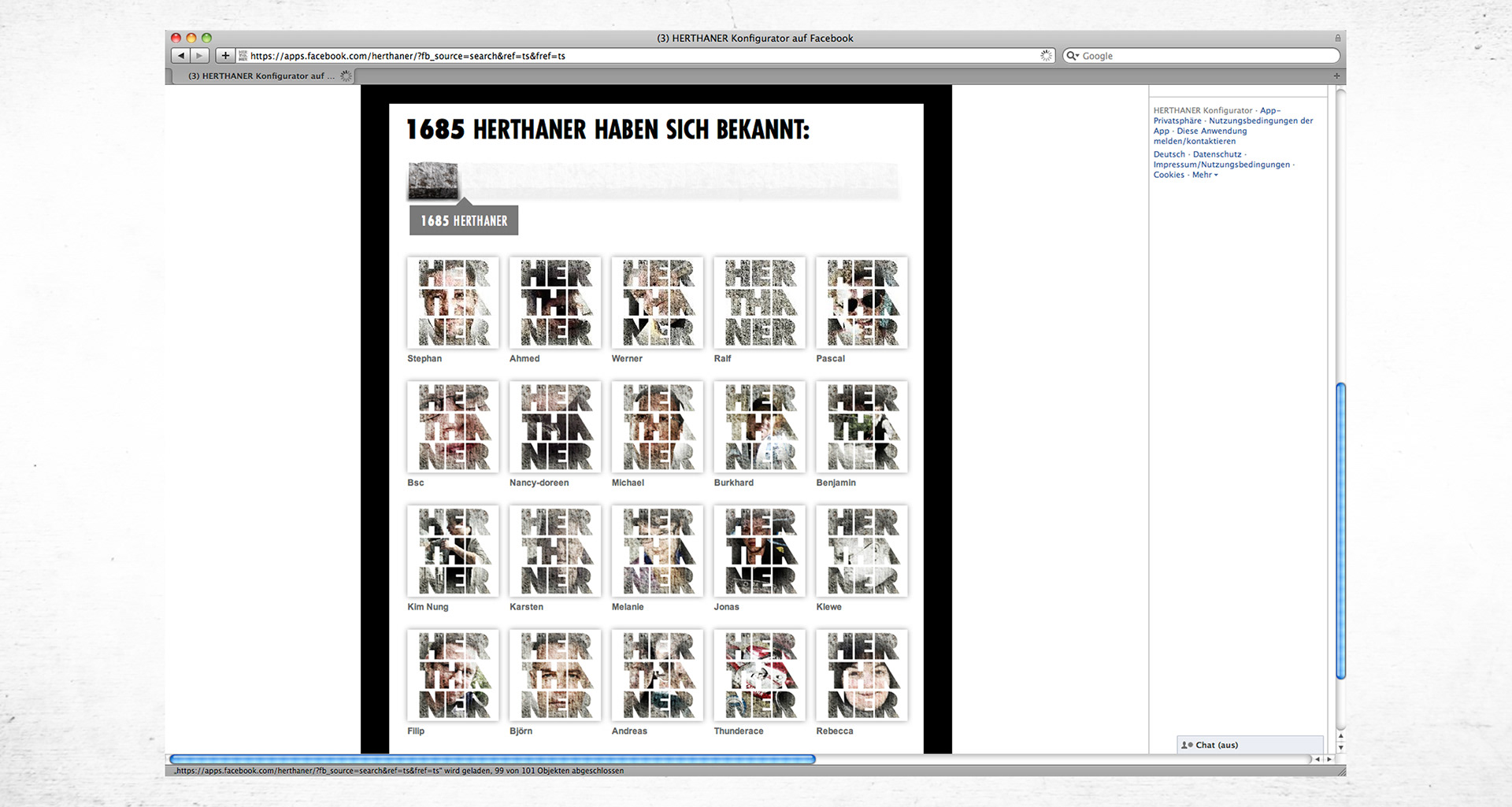Open the App-Privatsphäre link
Screen dimensions: 1512x807
click(x=1217, y=116)
